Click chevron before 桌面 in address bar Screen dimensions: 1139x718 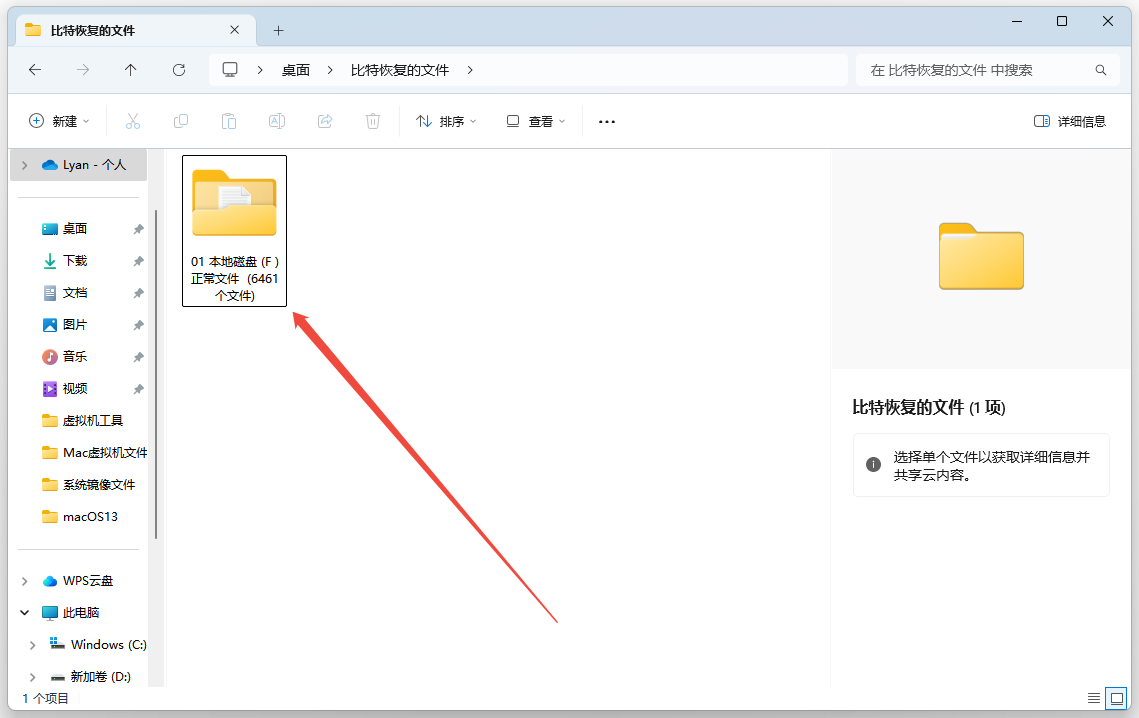260,70
